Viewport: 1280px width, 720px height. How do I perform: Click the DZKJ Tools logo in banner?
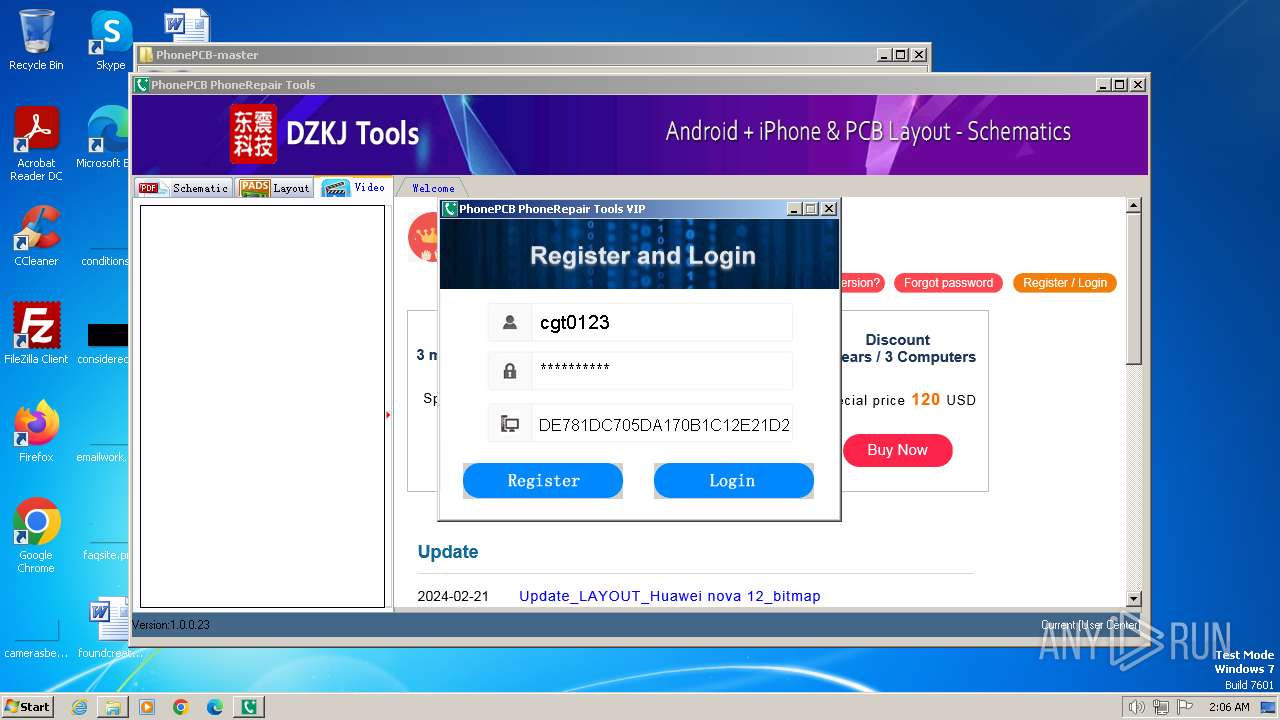324,133
